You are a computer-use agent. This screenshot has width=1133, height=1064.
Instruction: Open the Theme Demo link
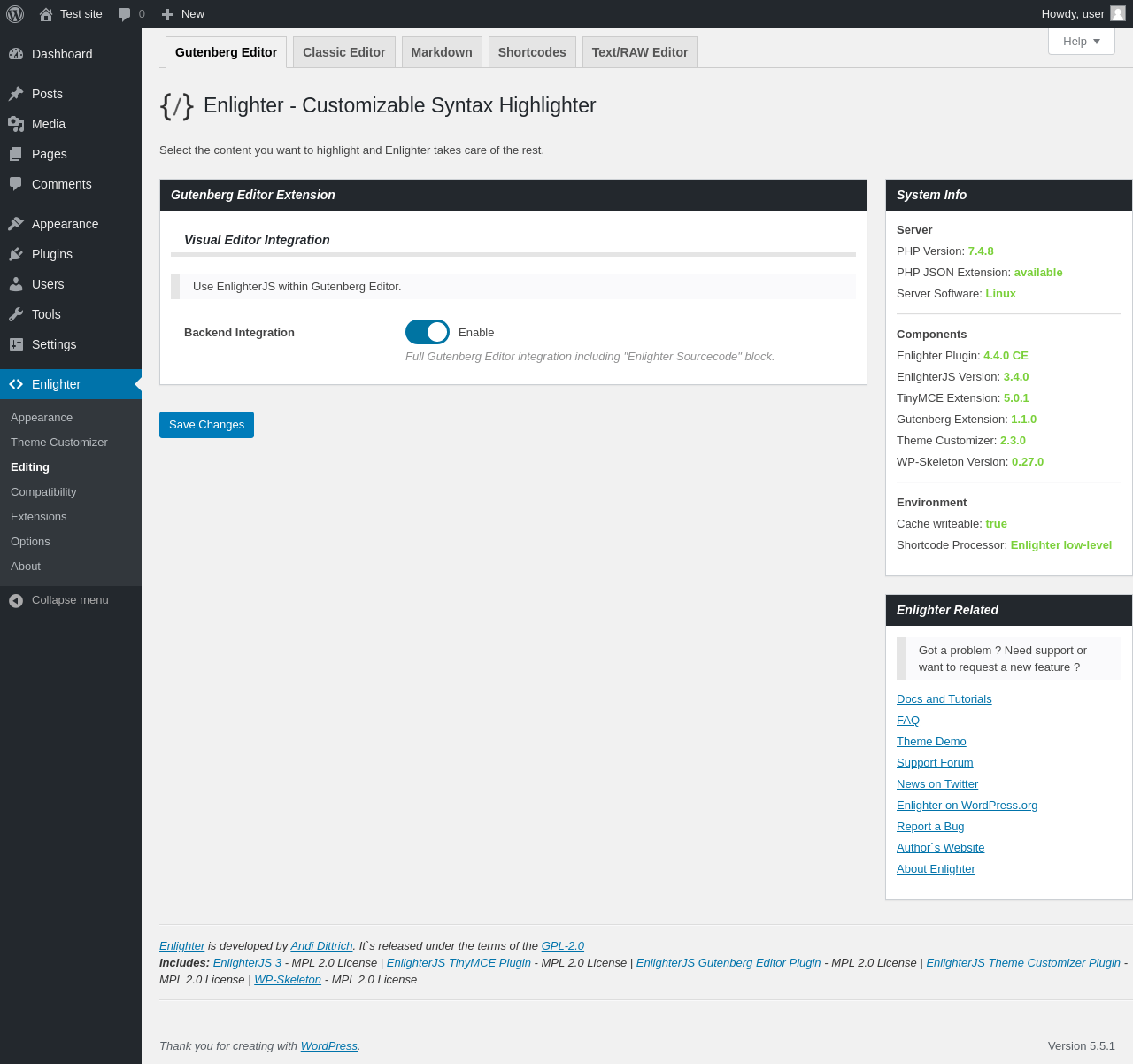tap(931, 742)
